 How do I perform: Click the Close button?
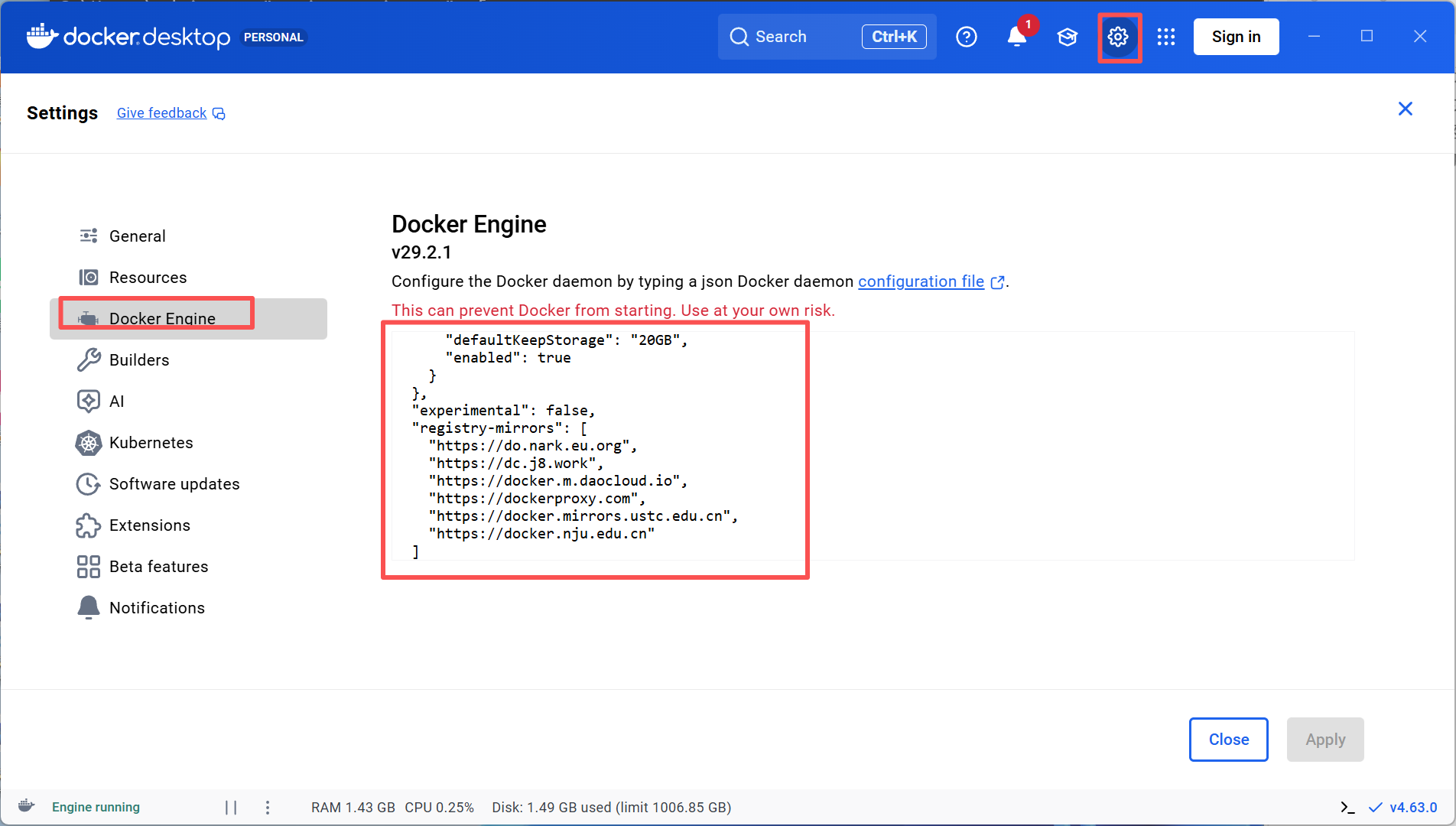1228,739
